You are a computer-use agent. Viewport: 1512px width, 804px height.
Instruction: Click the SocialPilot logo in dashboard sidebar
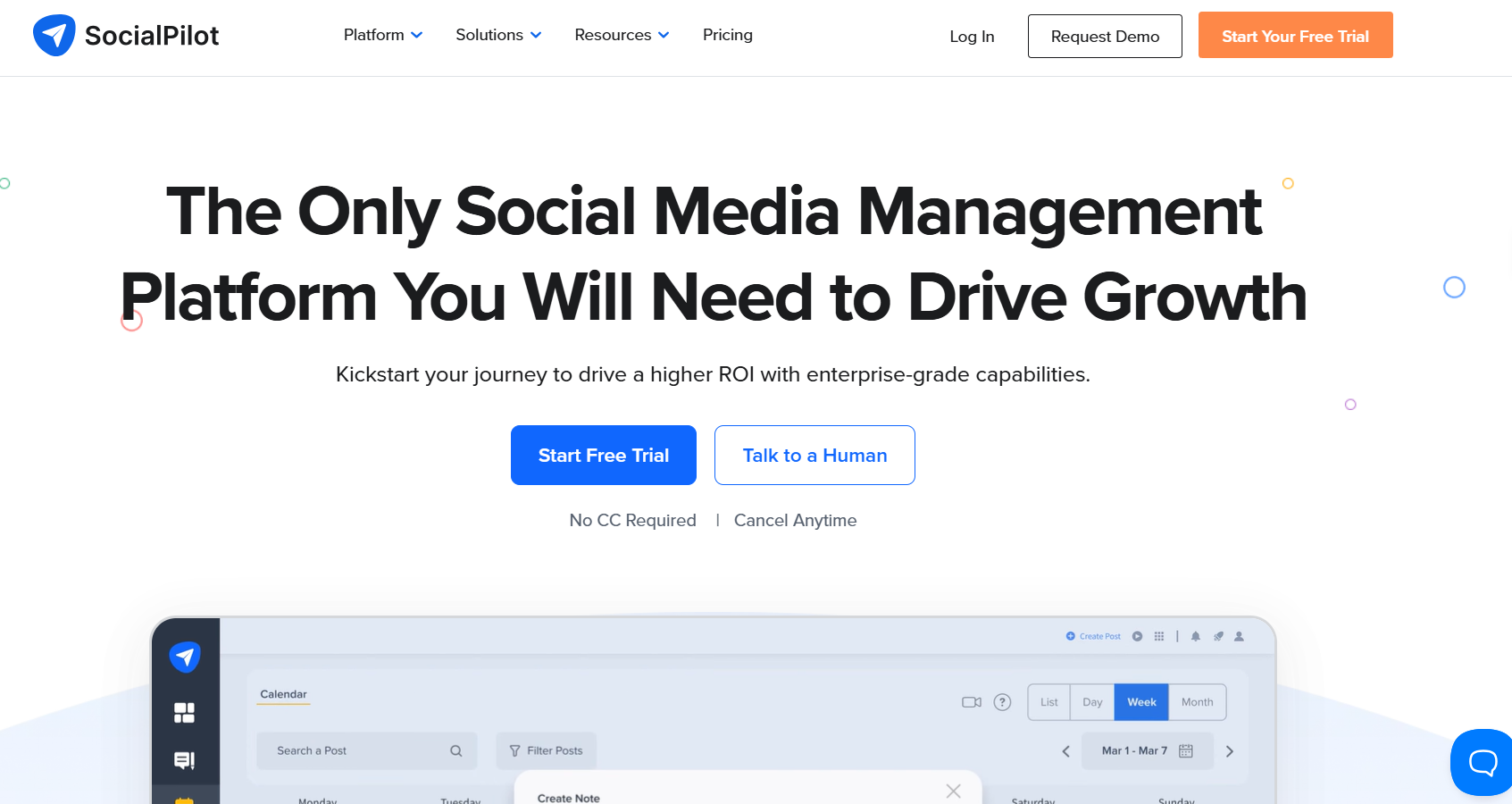(185, 657)
